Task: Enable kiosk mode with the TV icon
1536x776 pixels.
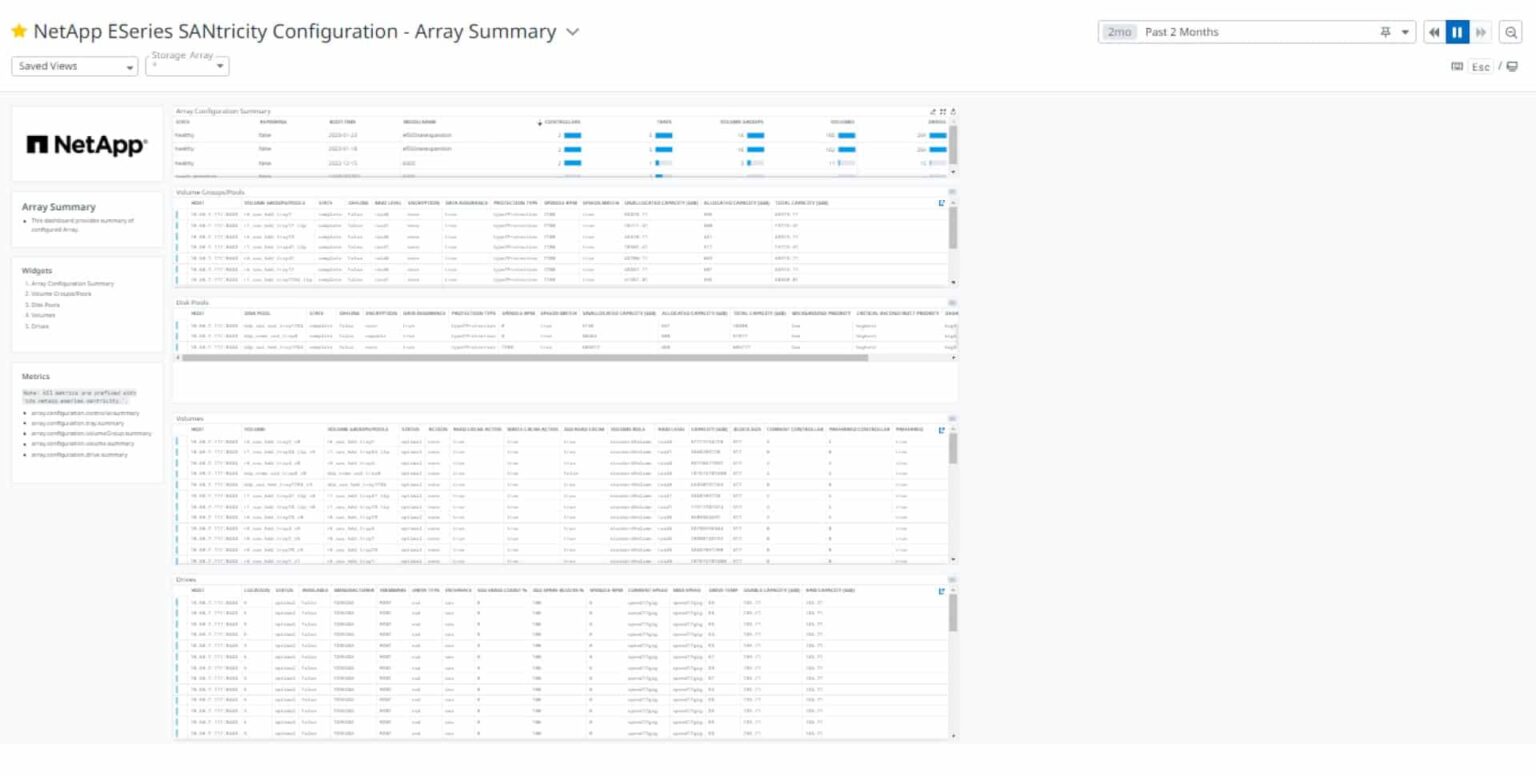Action: pos(1513,66)
